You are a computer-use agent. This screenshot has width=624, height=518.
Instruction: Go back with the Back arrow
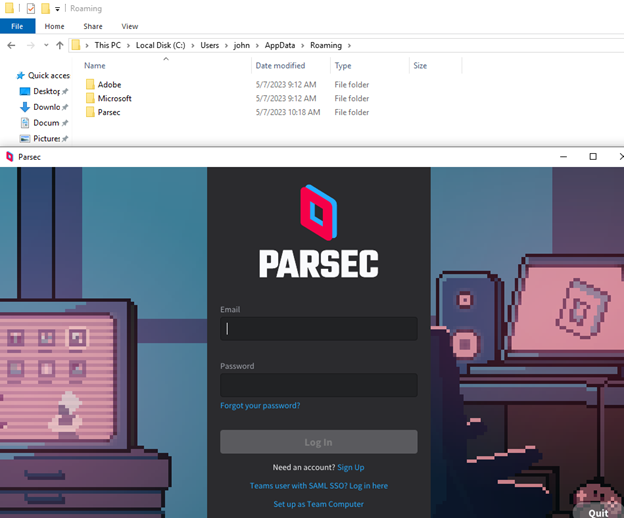coord(10,45)
